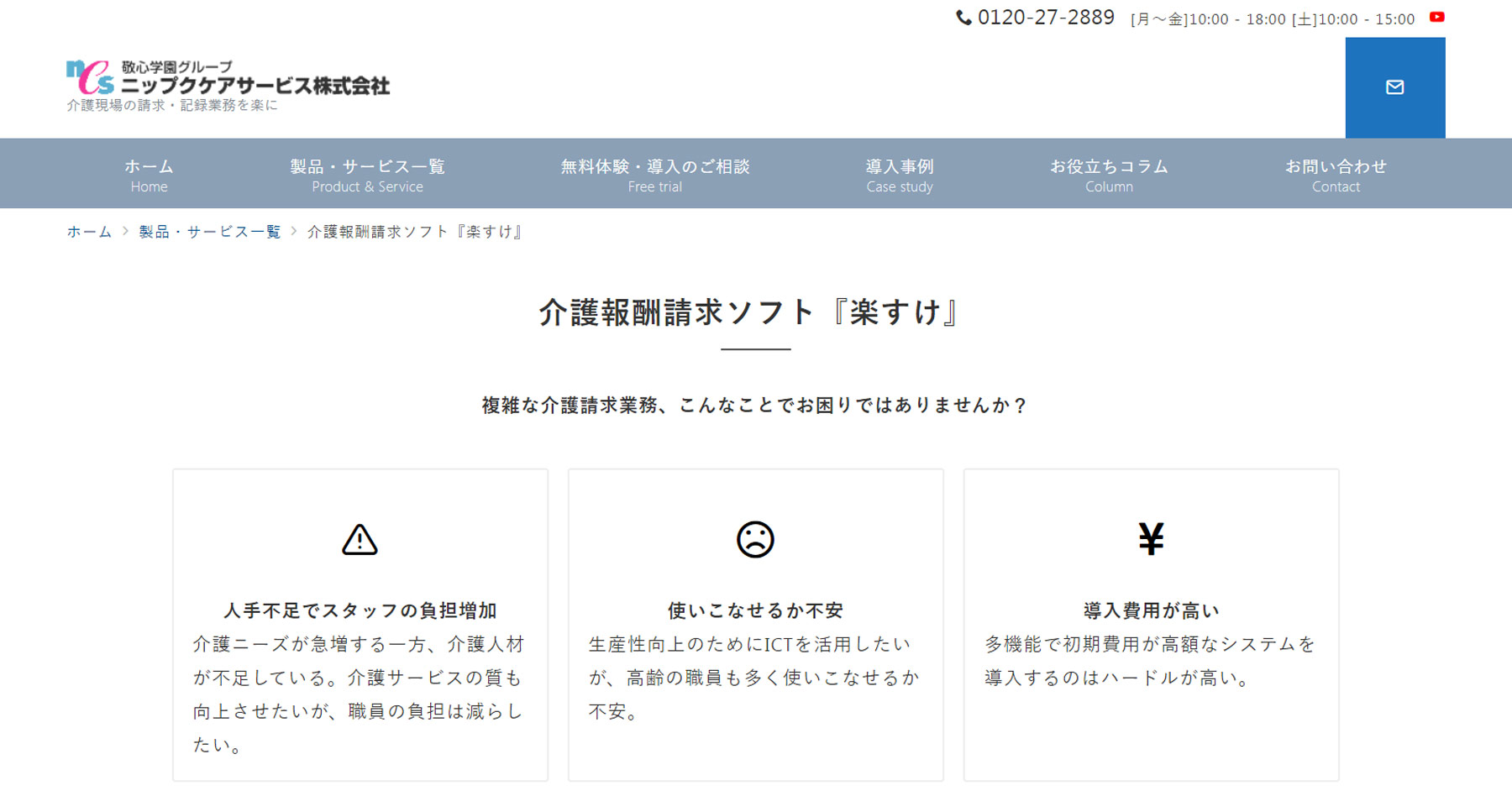Open 導入事例 Case study menu item
This screenshot has height=796, width=1512.
[x=900, y=175]
